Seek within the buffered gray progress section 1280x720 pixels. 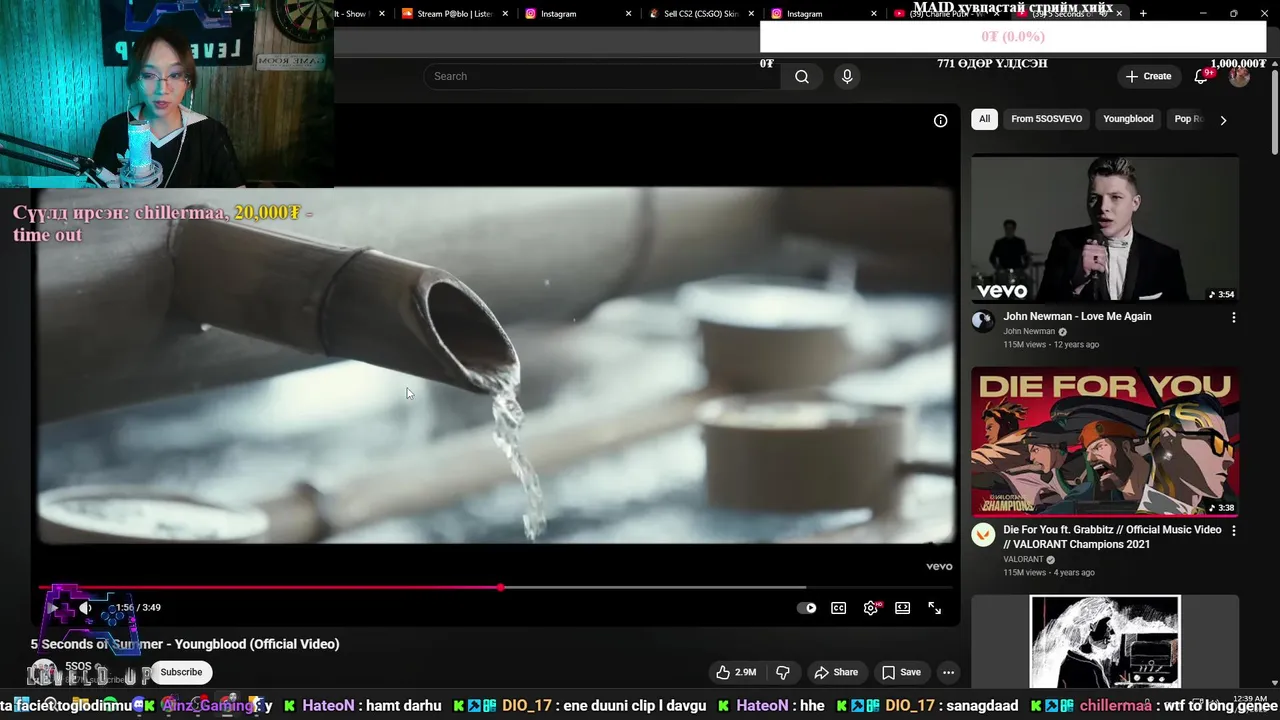point(655,587)
